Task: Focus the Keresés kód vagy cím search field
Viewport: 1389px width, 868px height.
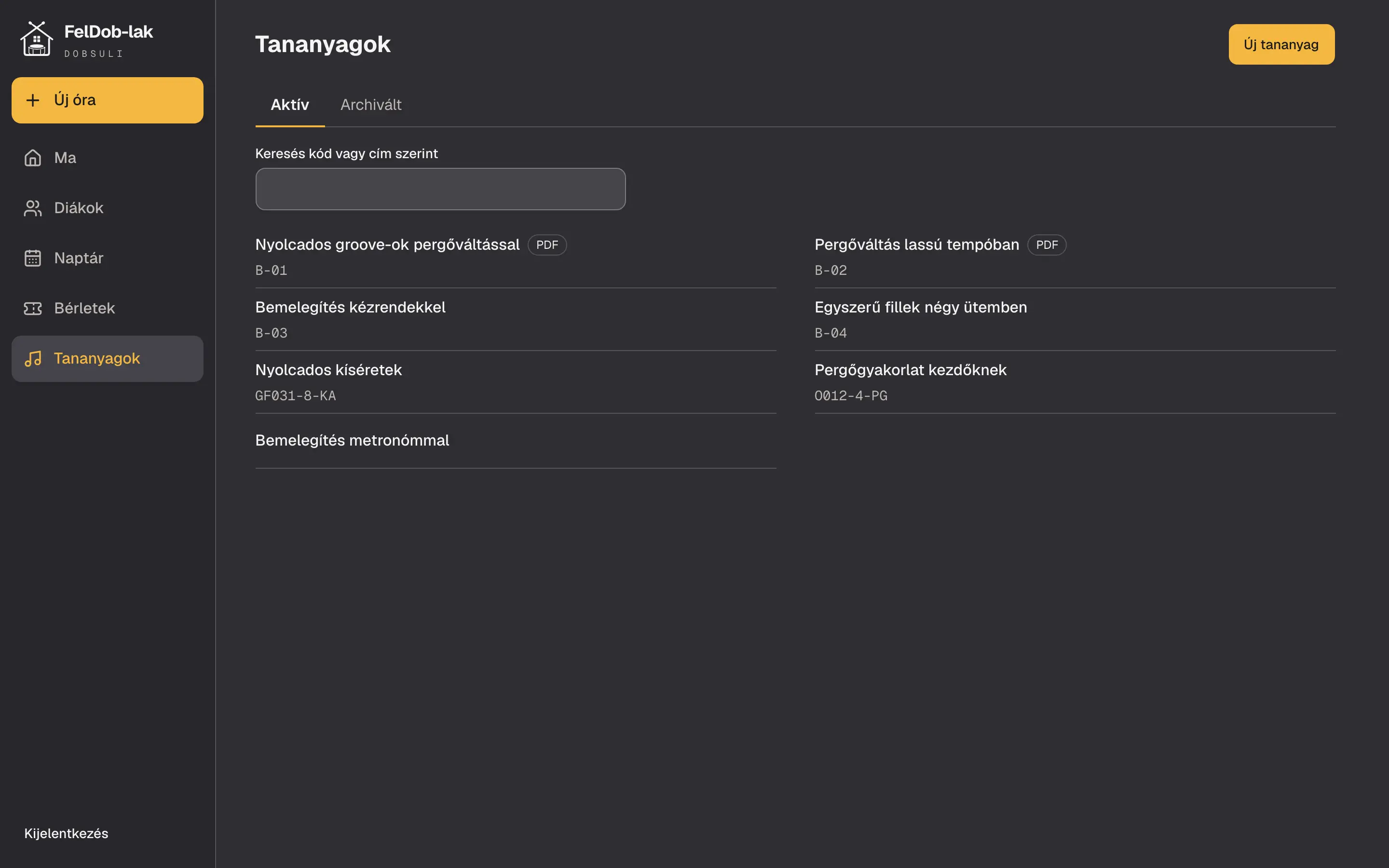Action: (x=440, y=189)
